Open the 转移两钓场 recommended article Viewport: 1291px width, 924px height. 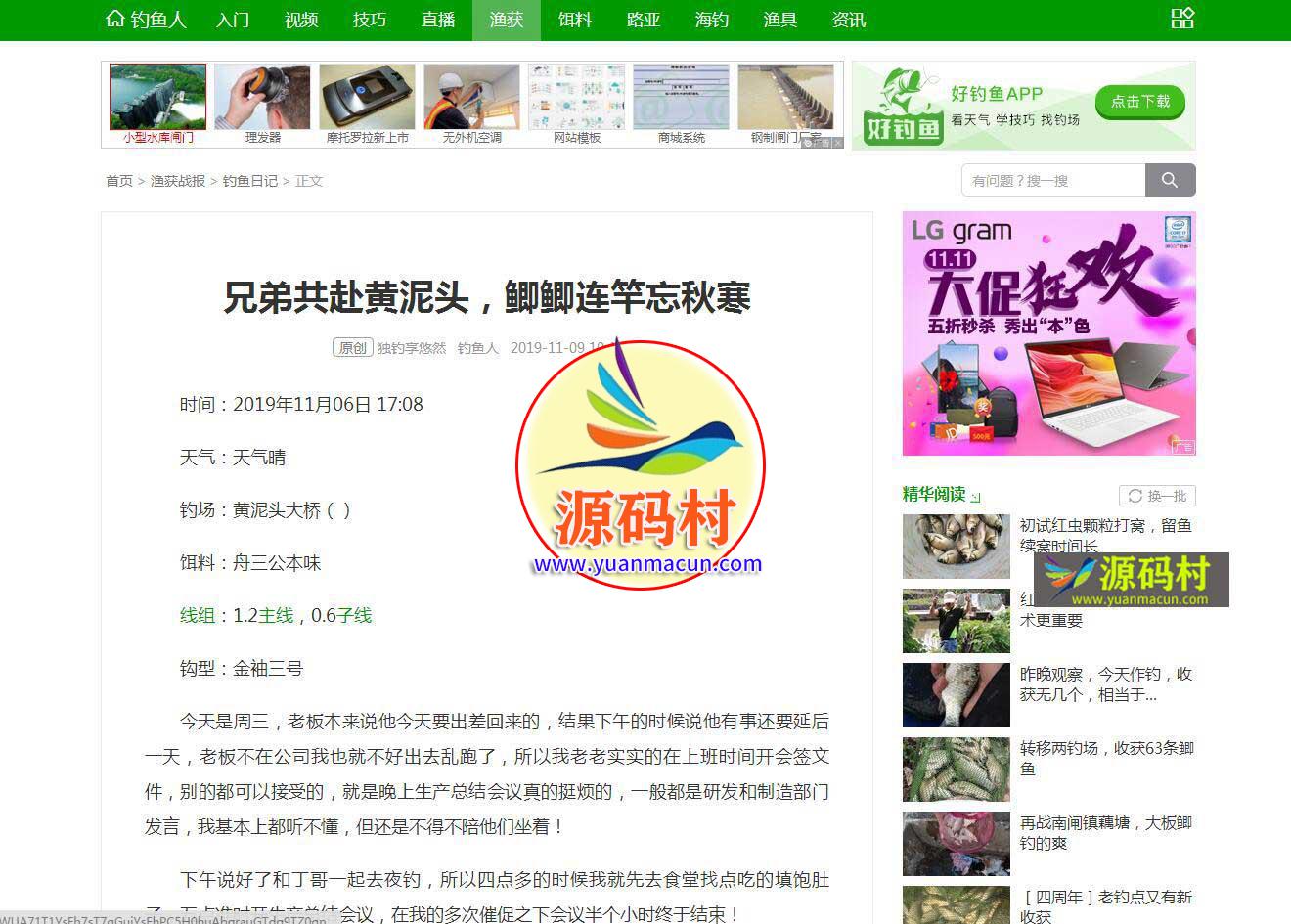pyautogui.click(x=1106, y=758)
